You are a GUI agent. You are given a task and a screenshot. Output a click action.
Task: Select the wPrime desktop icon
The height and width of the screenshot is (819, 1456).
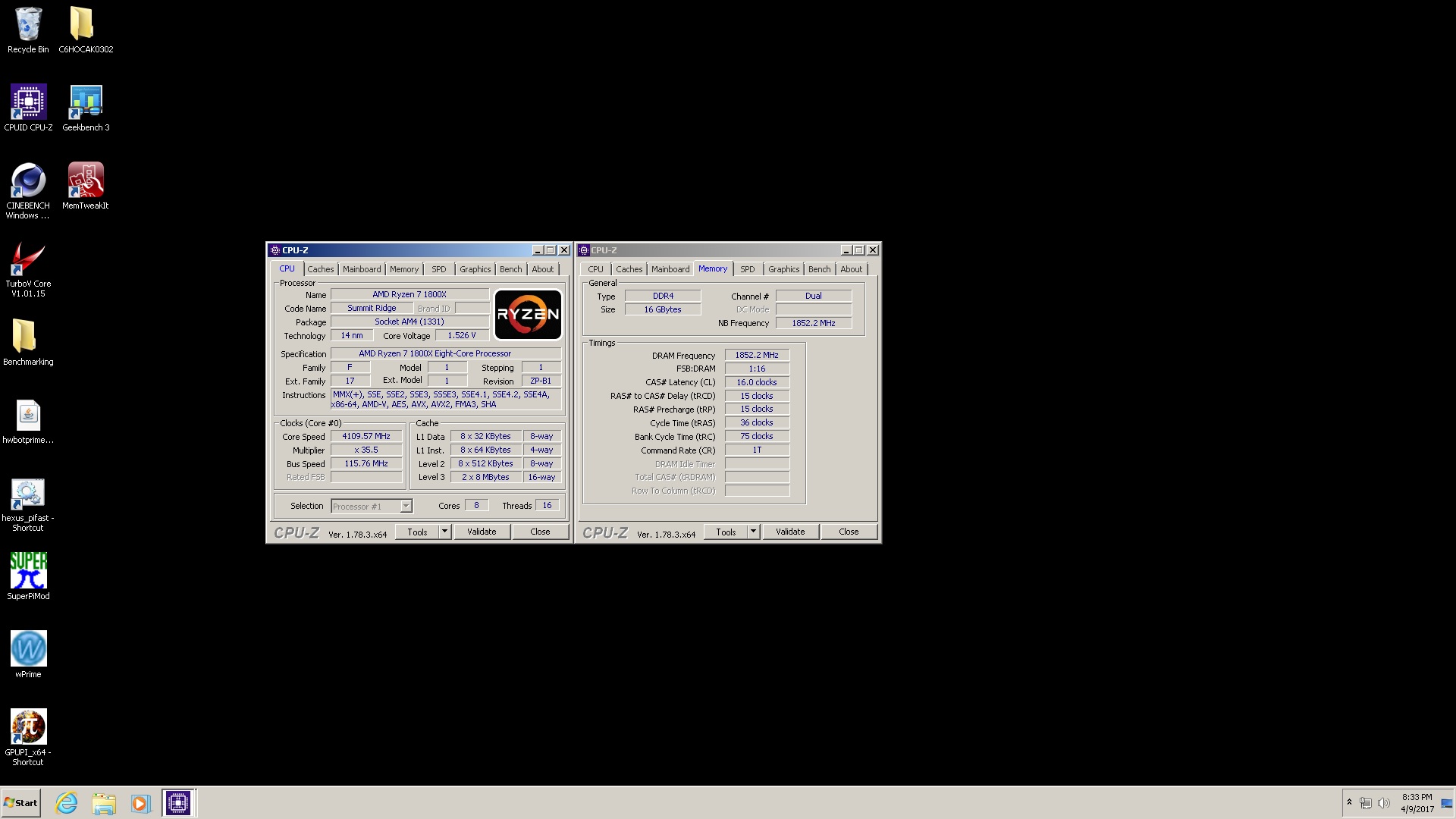pyautogui.click(x=28, y=655)
